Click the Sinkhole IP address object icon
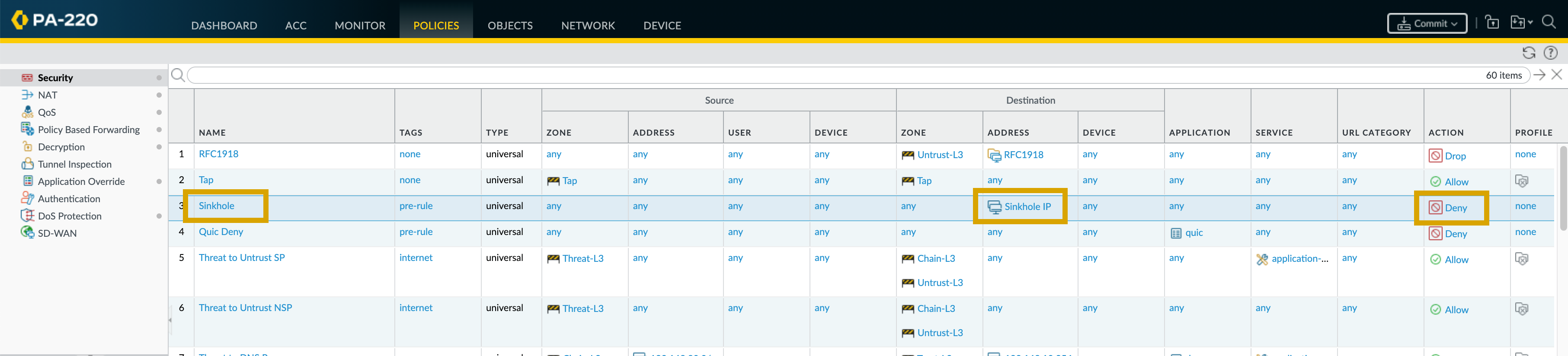1568x356 pixels. pos(994,207)
